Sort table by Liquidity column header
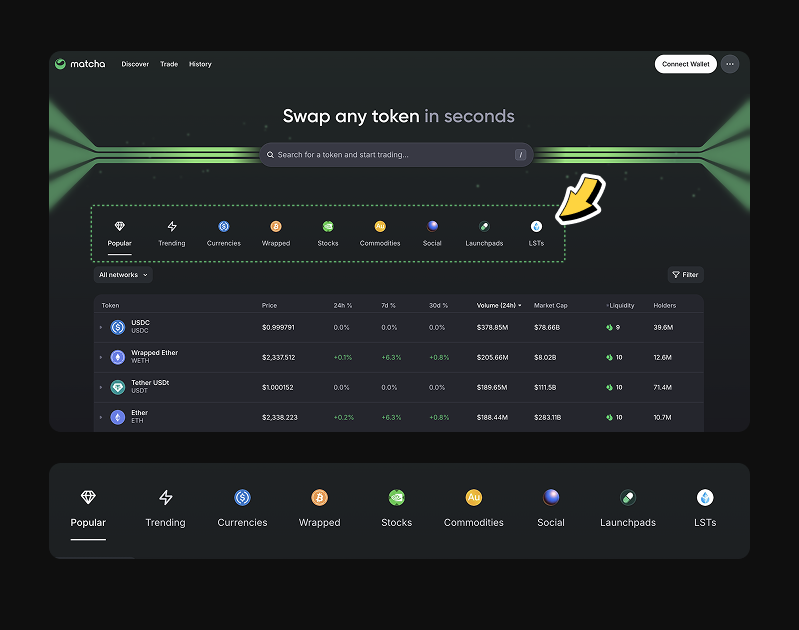The image size is (799, 630). pyautogui.click(x=621, y=305)
